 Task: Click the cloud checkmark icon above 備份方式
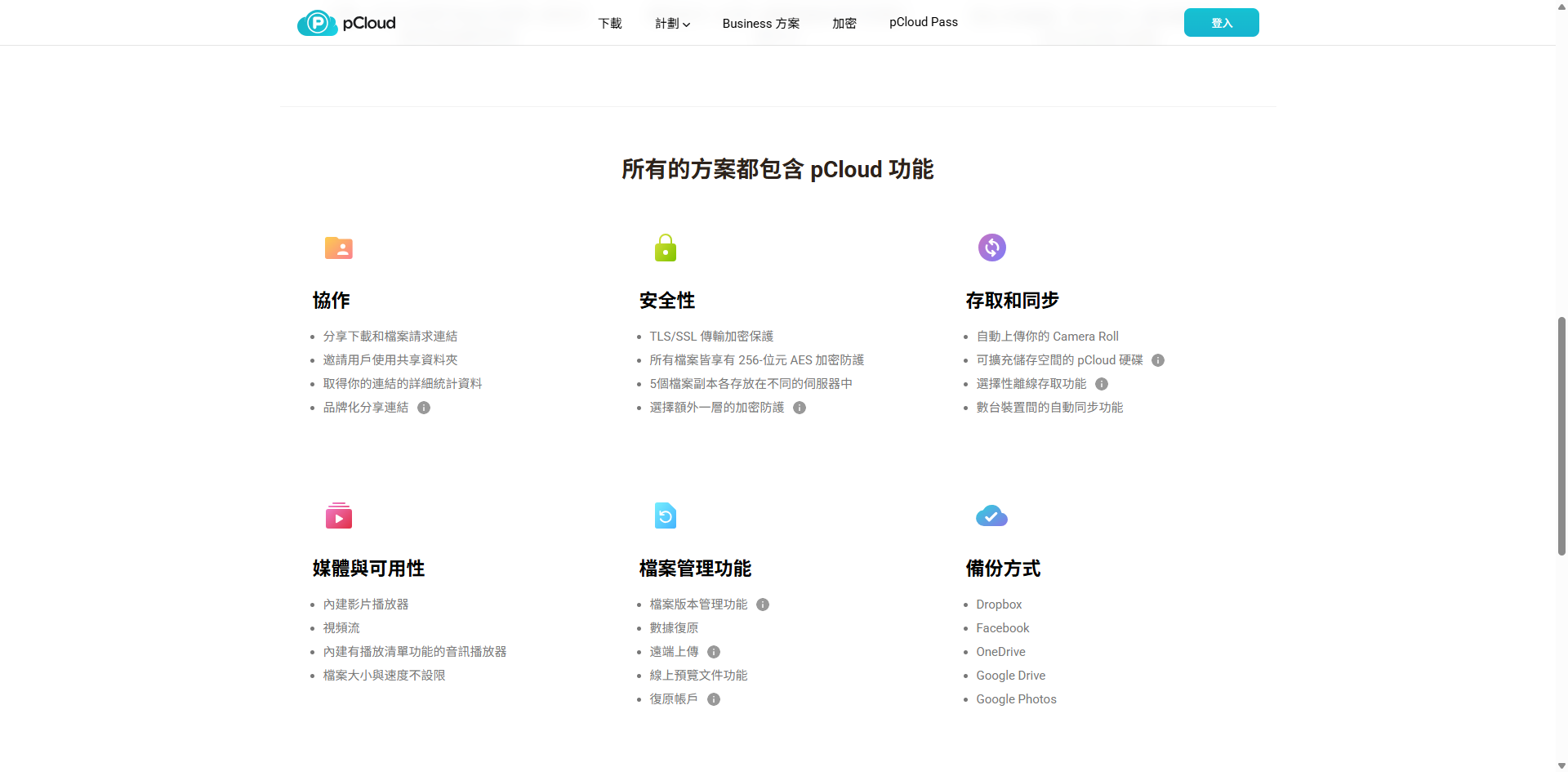tap(992, 515)
